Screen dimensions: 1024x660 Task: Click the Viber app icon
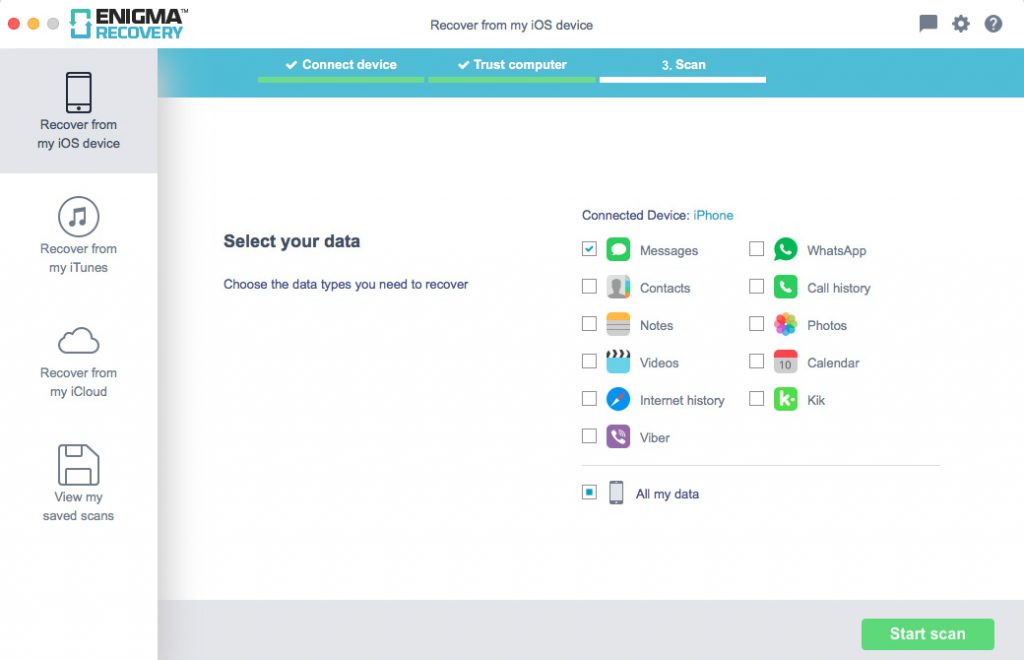pos(618,437)
